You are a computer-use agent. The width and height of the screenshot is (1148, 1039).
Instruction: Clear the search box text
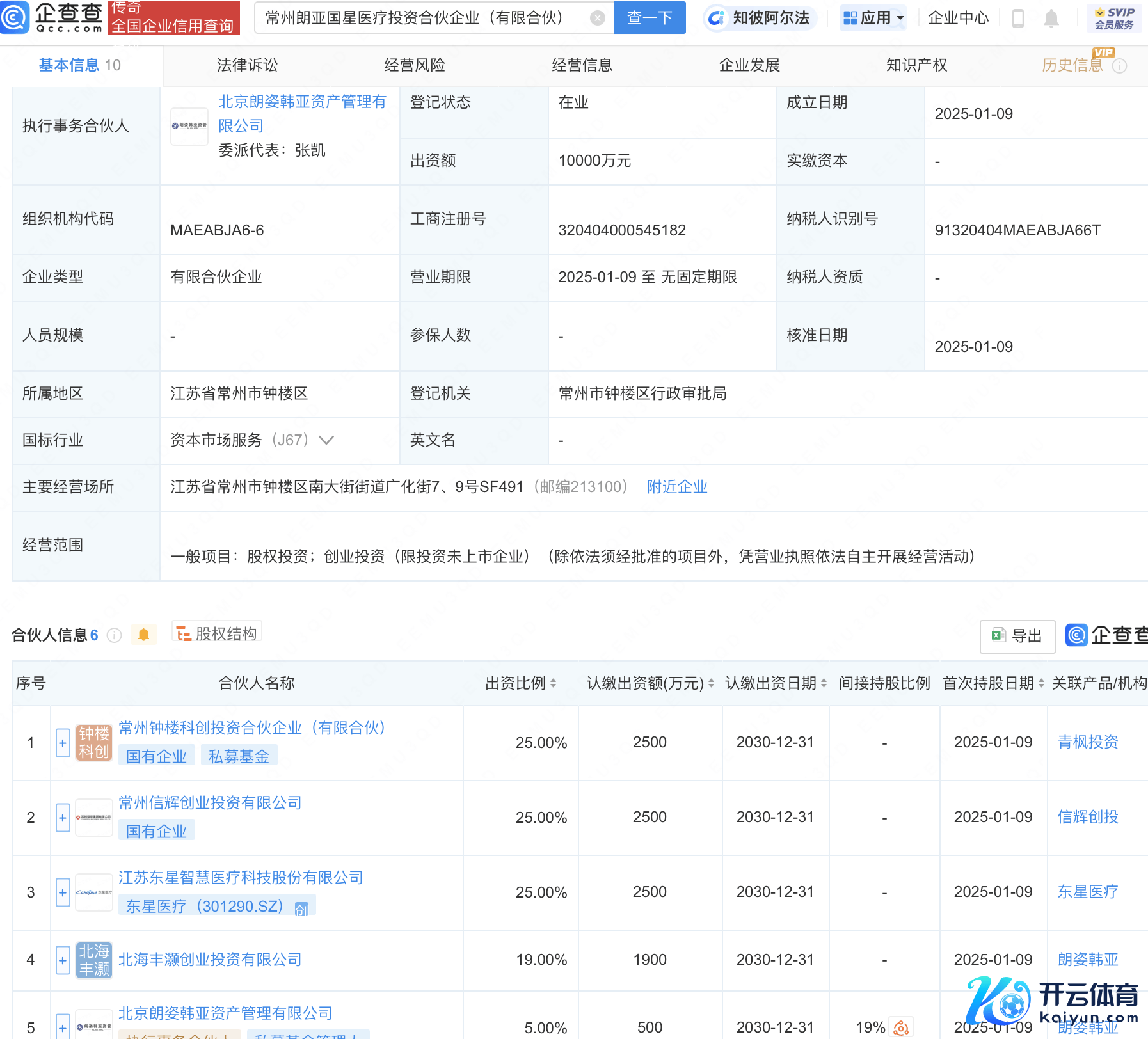(x=597, y=18)
